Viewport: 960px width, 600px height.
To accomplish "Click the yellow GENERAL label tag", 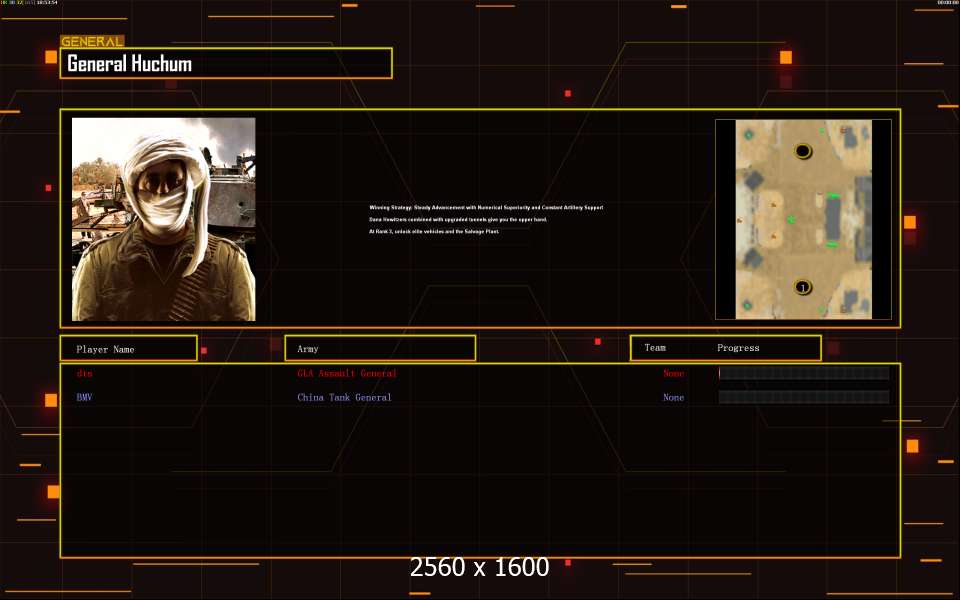I will click(92, 41).
